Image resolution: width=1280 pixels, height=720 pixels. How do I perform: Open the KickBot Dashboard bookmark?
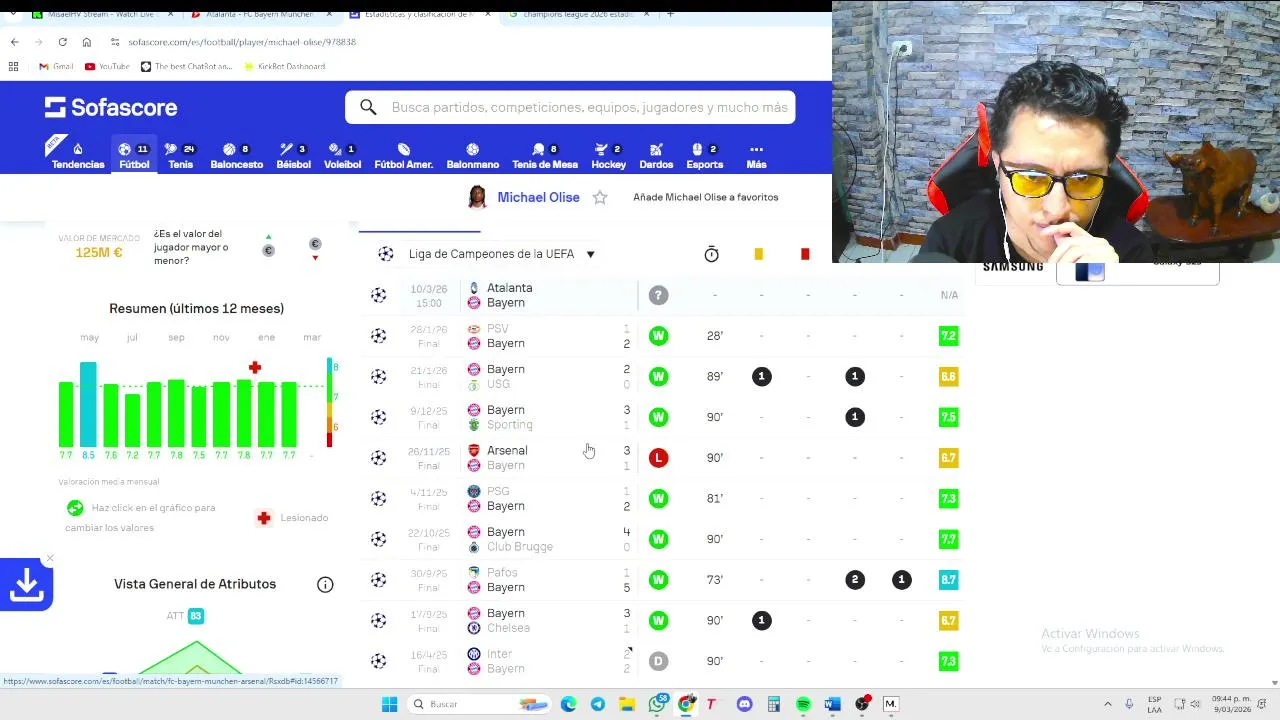(x=285, y=66)
